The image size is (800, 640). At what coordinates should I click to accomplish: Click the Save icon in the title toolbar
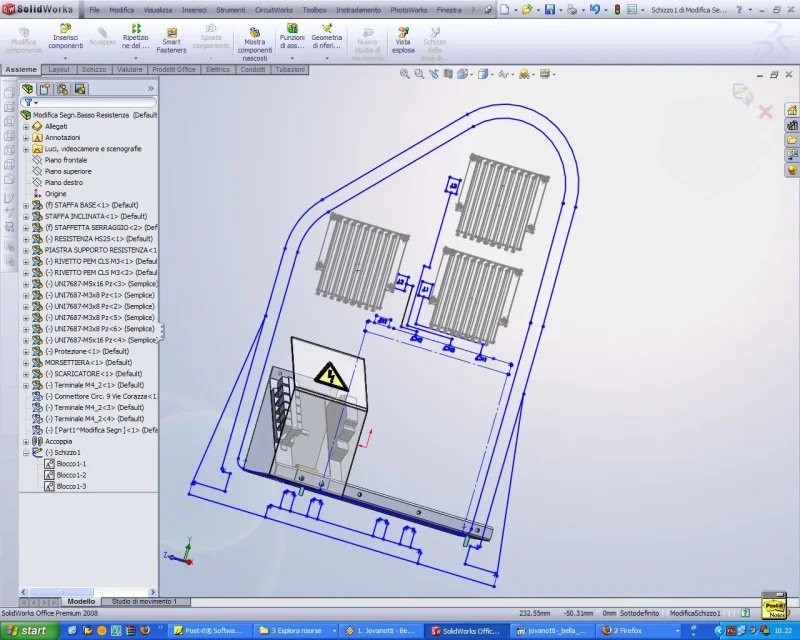(x=549, y=9)
